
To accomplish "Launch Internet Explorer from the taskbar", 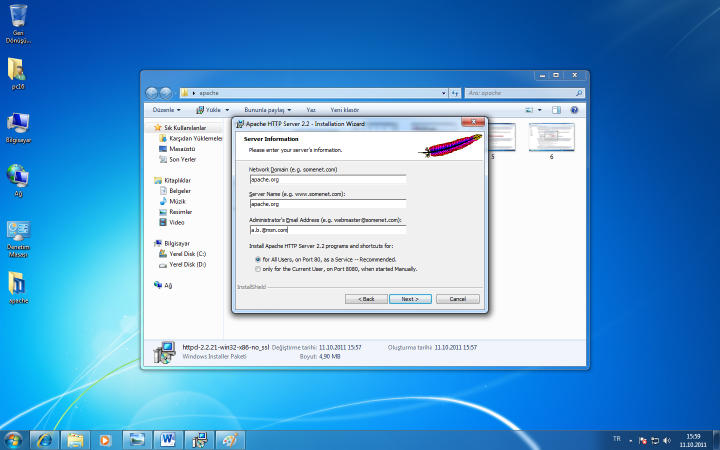I will click(x=44, y=439).
